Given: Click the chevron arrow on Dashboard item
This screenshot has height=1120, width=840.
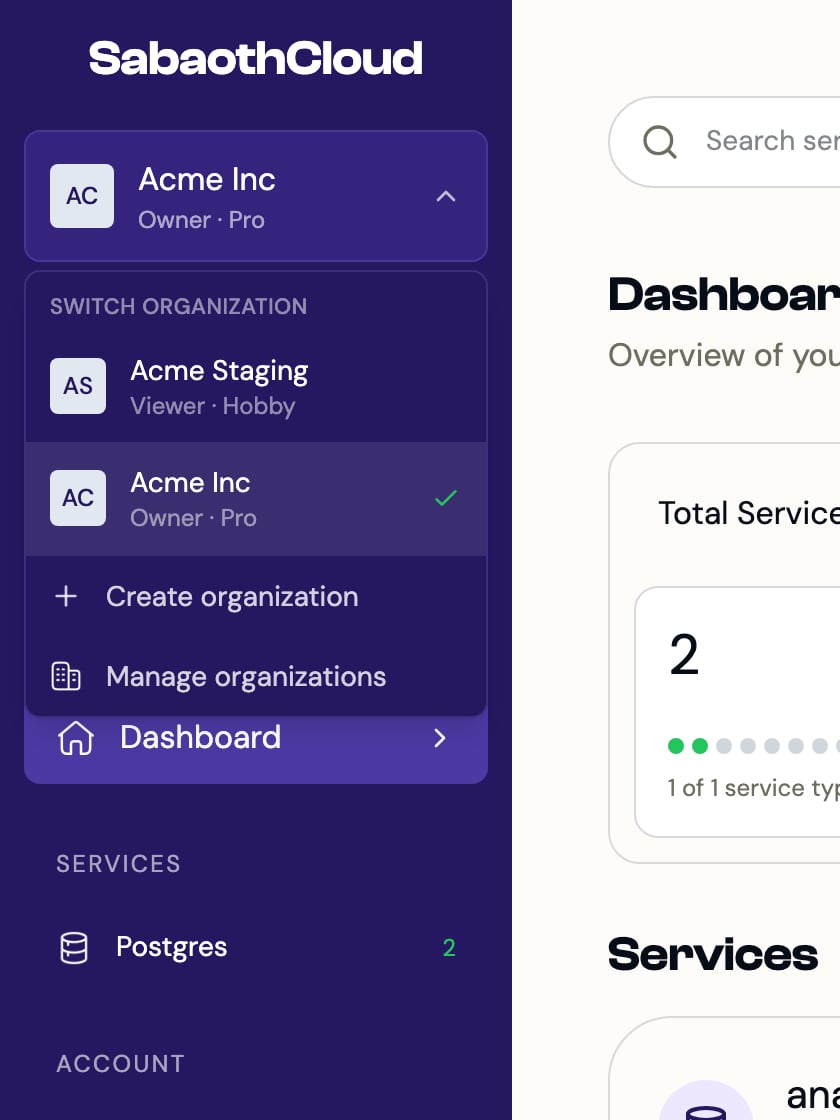Looking at the screenshot, I should (x=440, y=738).
